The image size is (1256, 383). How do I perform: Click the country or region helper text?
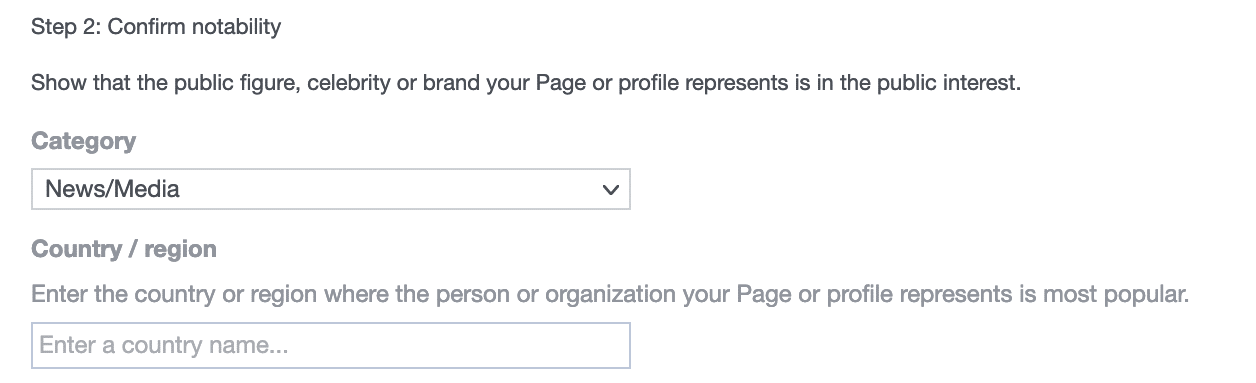coord(610,296)
